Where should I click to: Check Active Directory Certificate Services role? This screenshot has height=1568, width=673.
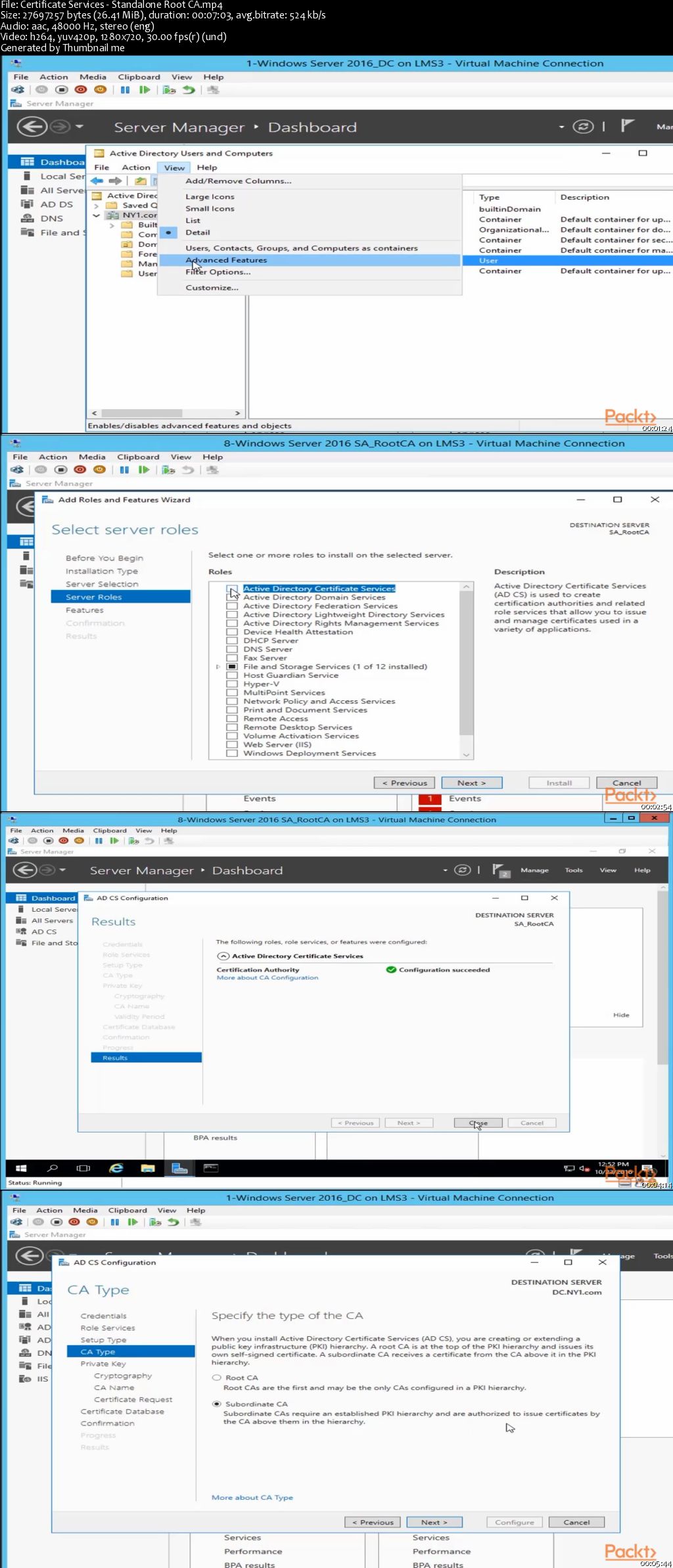(x=231, y=588)
